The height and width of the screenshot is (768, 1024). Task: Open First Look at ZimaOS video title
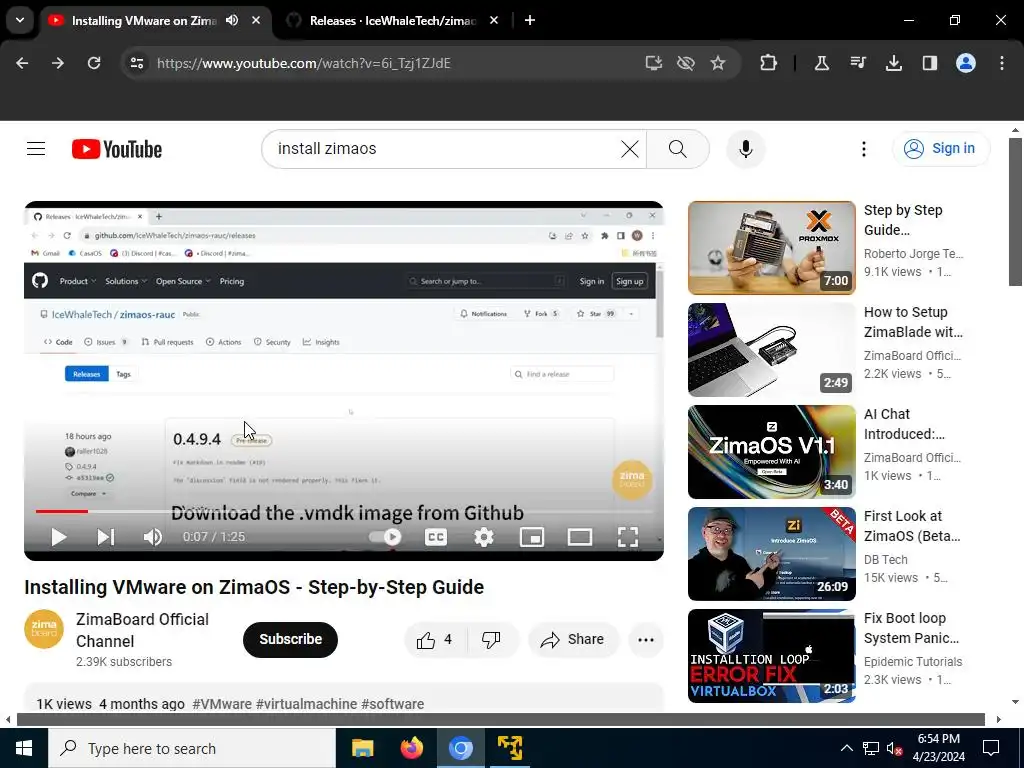click(912, 526)
